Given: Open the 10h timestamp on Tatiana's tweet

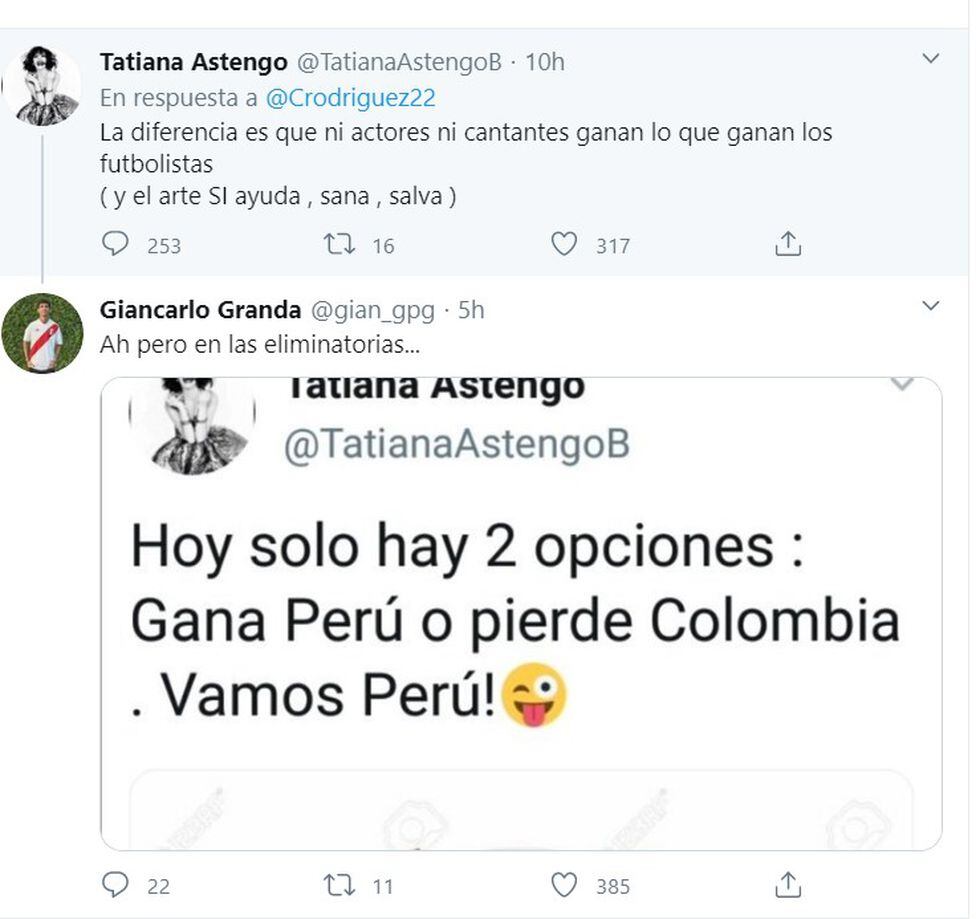Looking at the screenshot, I should 544,62.
